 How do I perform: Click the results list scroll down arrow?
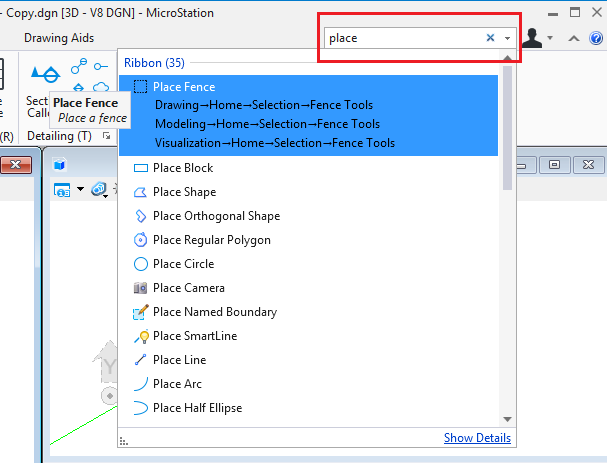coord(507,419)
